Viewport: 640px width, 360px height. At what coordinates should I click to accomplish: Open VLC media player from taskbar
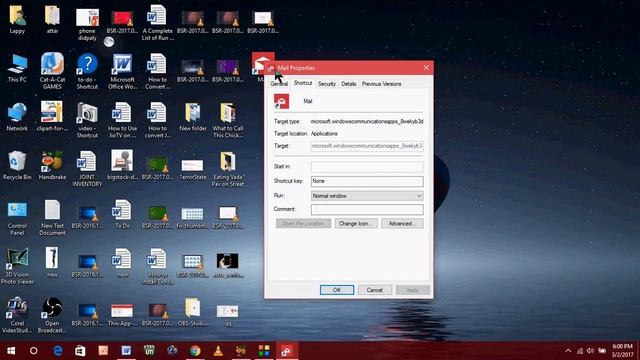pyautogui.click(x=218, y=351)
